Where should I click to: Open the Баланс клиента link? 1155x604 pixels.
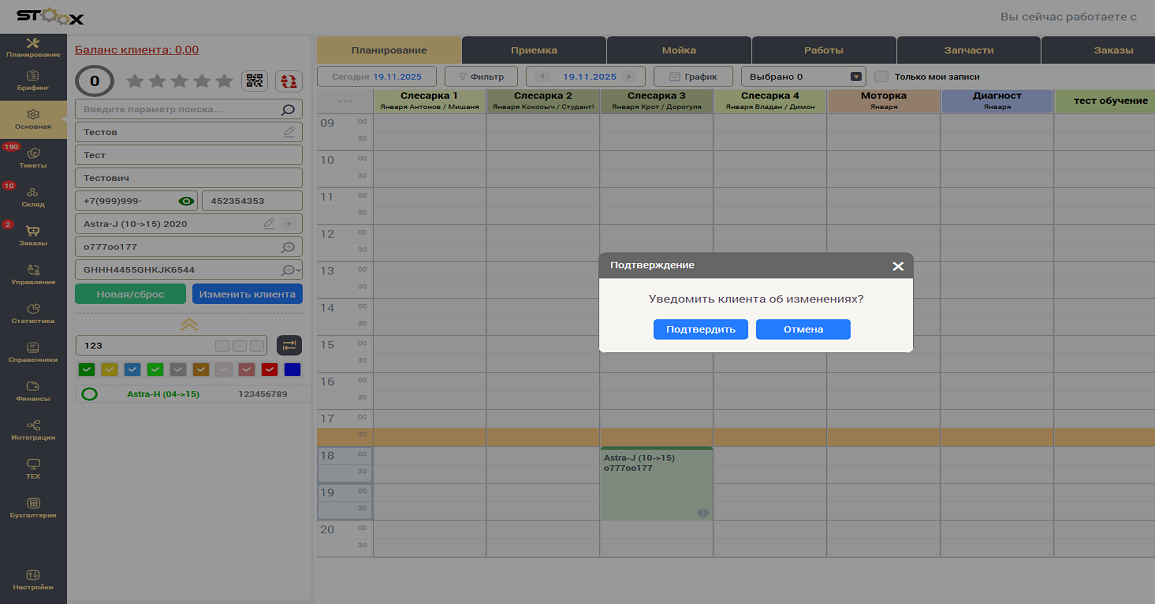[x=137, y=50]
